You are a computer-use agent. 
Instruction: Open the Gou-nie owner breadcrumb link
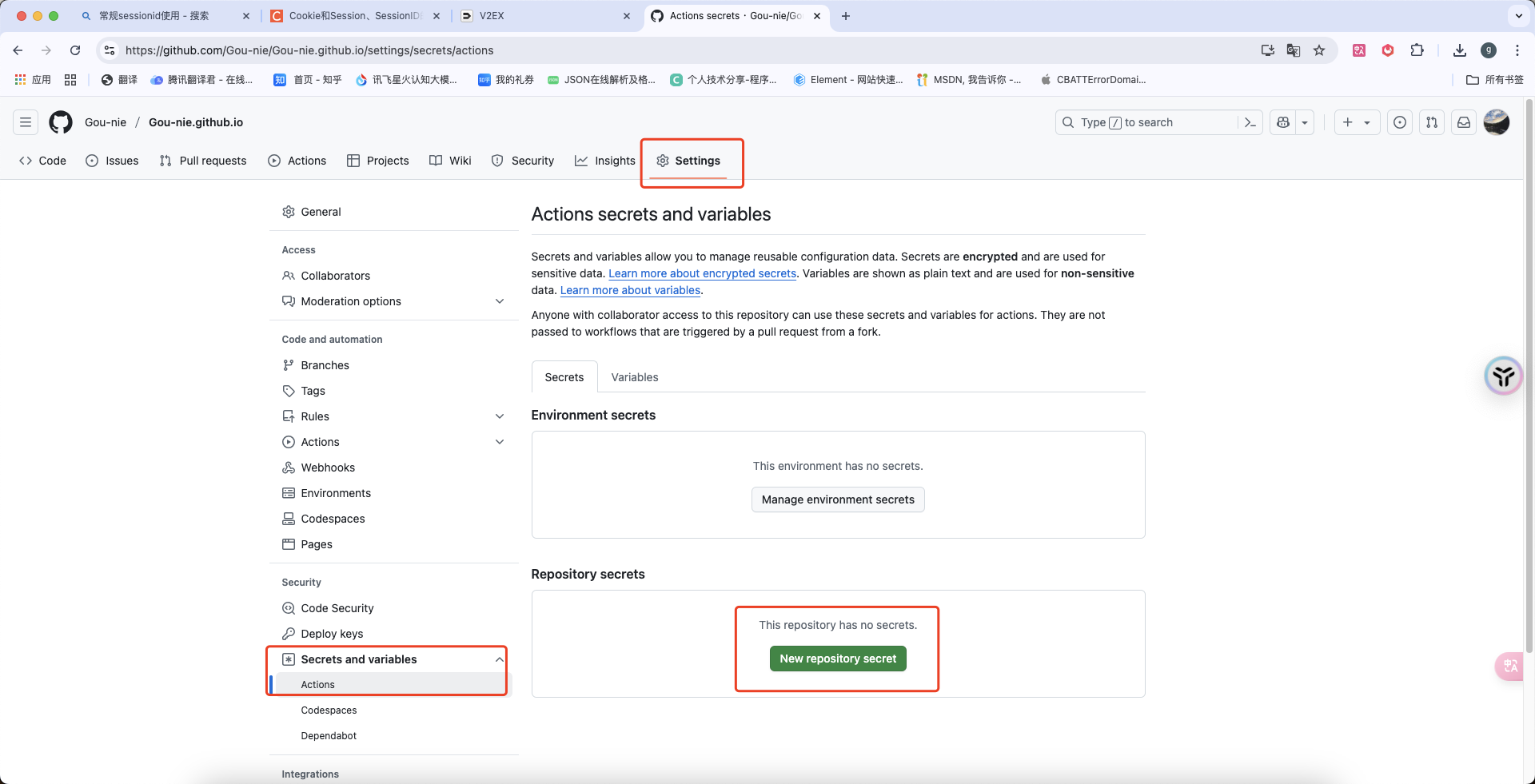(106, 122)
